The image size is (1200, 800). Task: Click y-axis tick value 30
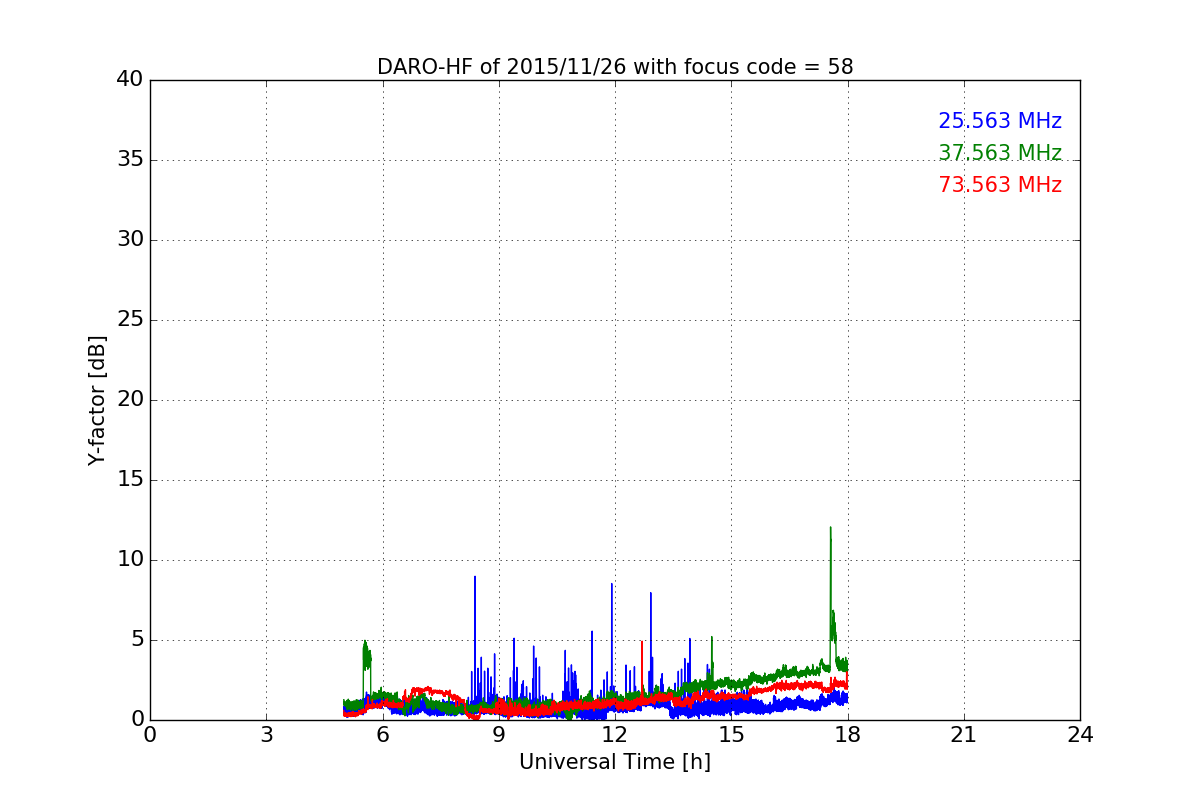pos(130,240)
